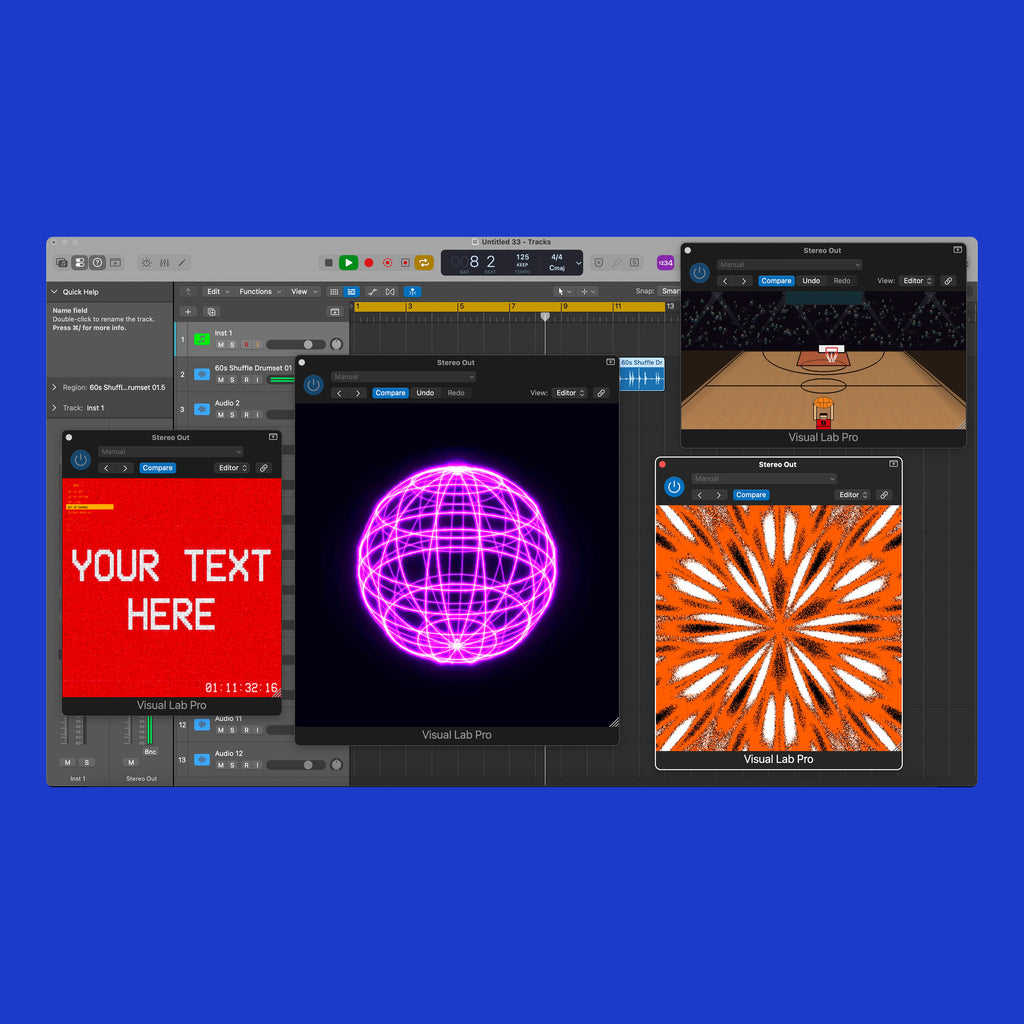Click the green Play button
The width and height of the screenshot is (1024, 1024).
click(349, 263)
